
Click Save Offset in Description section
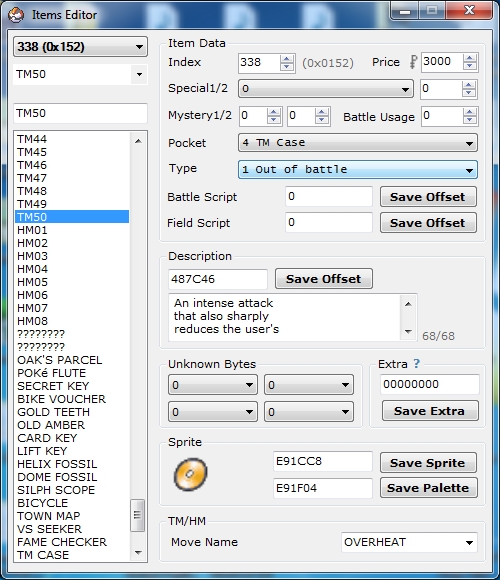point(324,279)
